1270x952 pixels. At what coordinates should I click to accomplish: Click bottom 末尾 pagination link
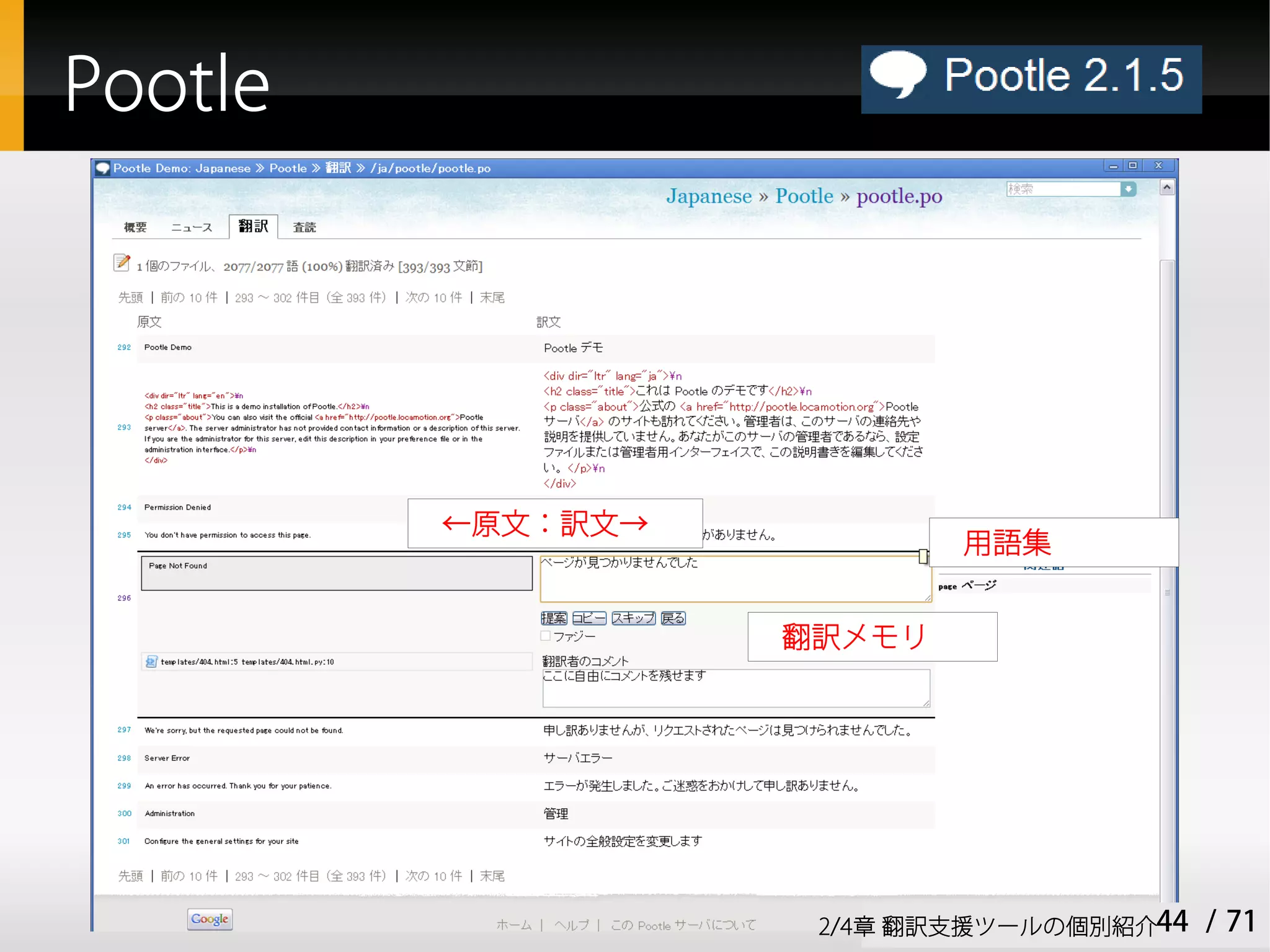coord(492,876)
